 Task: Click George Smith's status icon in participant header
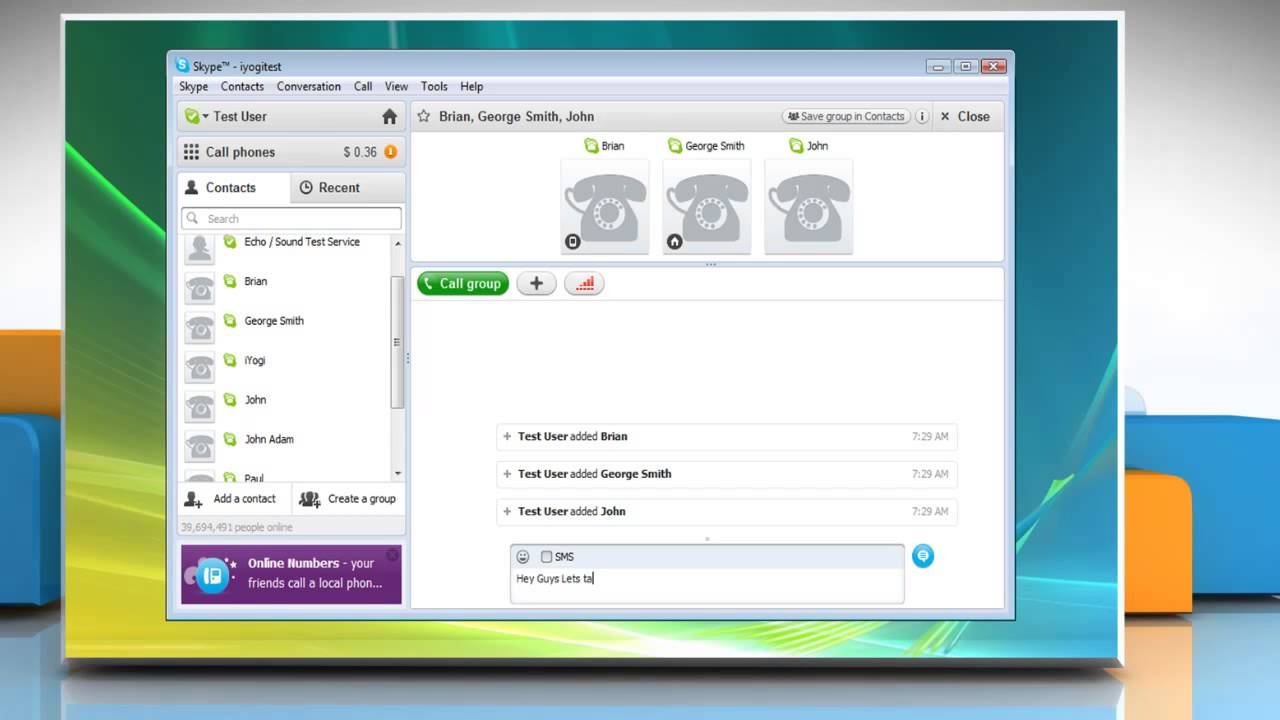click(675, 146)
